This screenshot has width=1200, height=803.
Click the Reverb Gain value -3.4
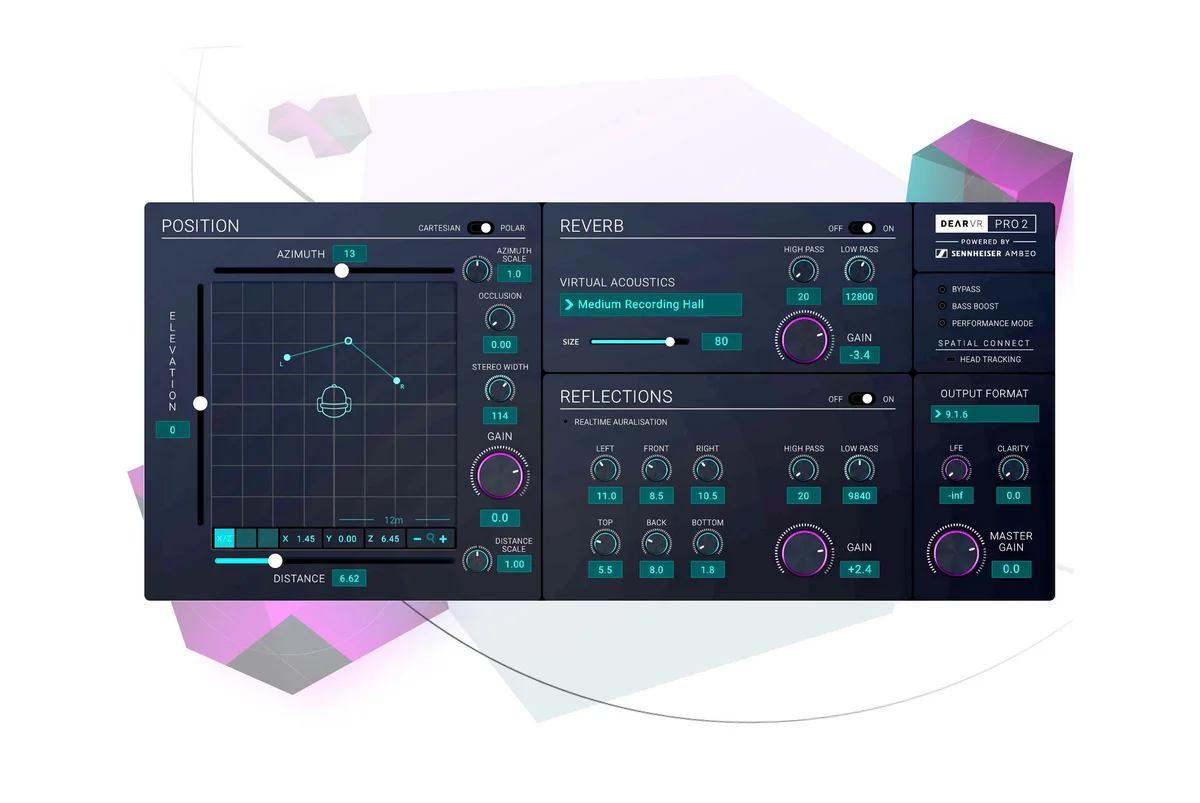[860, 355]
